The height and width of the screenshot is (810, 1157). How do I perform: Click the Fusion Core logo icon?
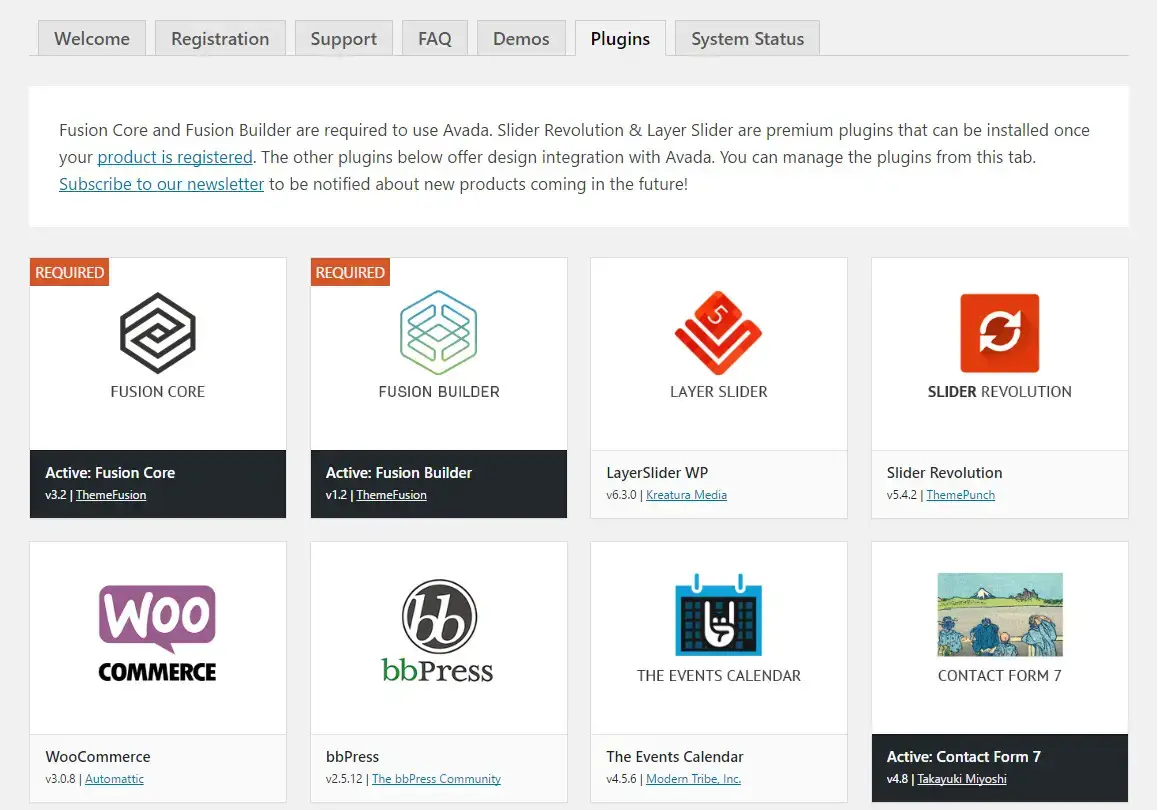pyautogui.click(x=157, y=333)
